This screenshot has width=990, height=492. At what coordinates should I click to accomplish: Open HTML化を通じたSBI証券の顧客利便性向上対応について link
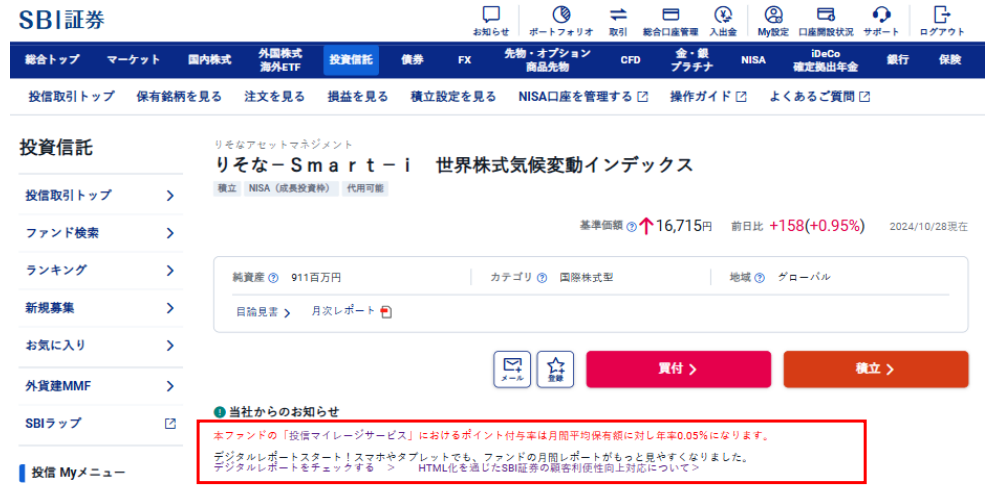point(559,468)
